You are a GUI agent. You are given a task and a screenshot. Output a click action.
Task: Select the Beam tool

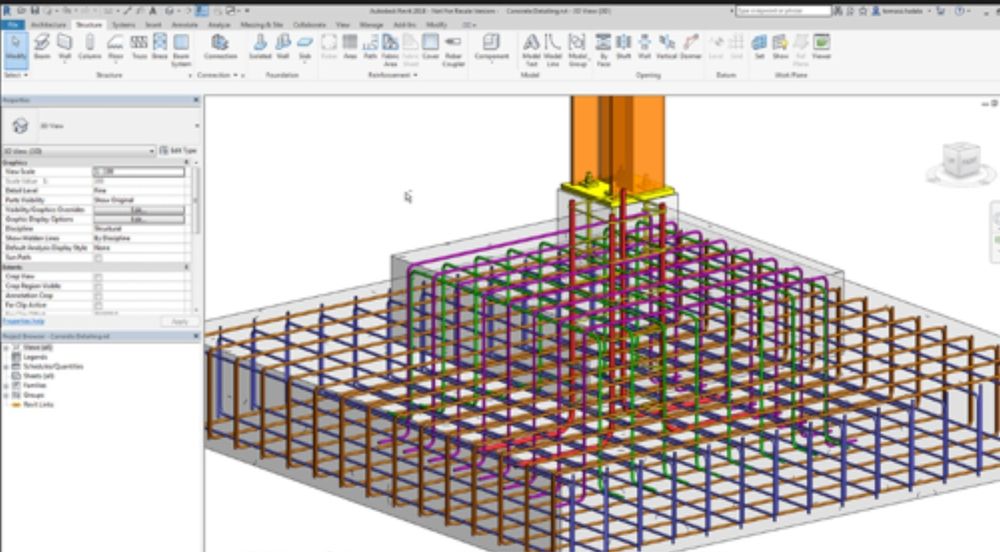[41, 48]
